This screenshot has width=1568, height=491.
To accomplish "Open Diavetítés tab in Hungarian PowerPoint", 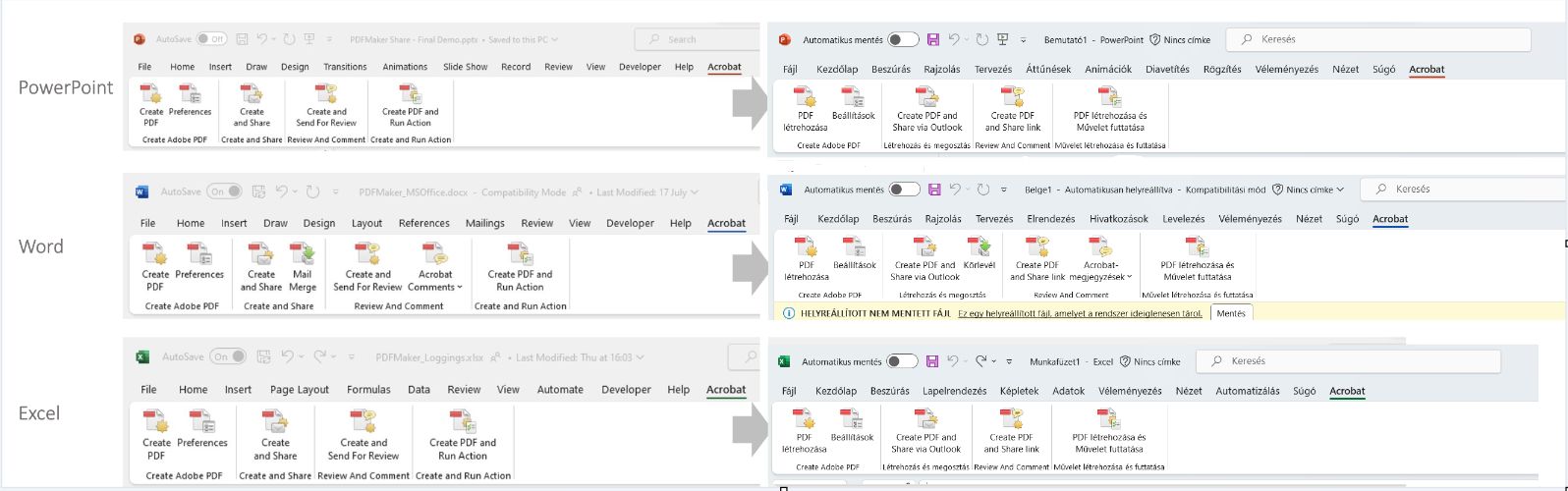I will pyautogui.click(x=1167, y=69).
